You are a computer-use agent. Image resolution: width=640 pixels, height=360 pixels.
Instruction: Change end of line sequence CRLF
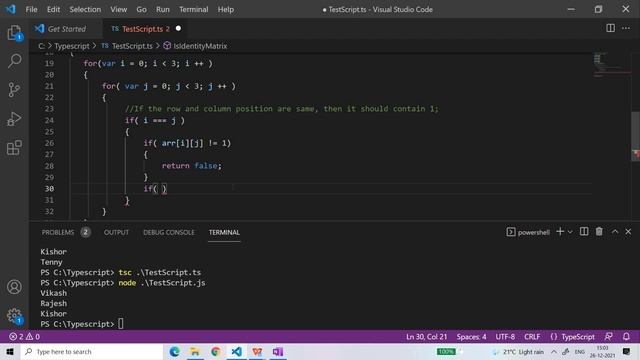pyautogui.click(x=532, y=337)
